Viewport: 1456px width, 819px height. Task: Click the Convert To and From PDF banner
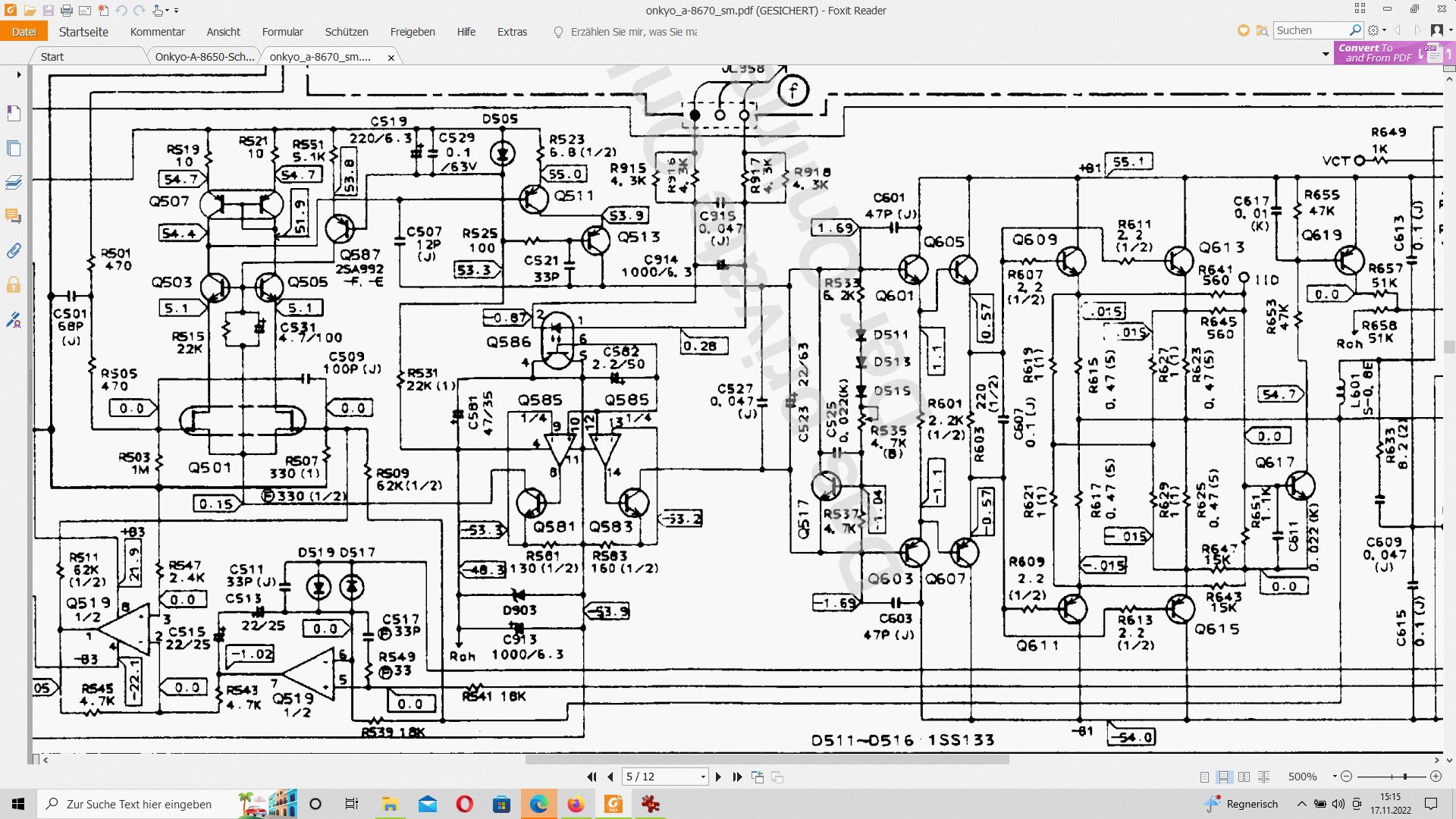click(1375, 52)
